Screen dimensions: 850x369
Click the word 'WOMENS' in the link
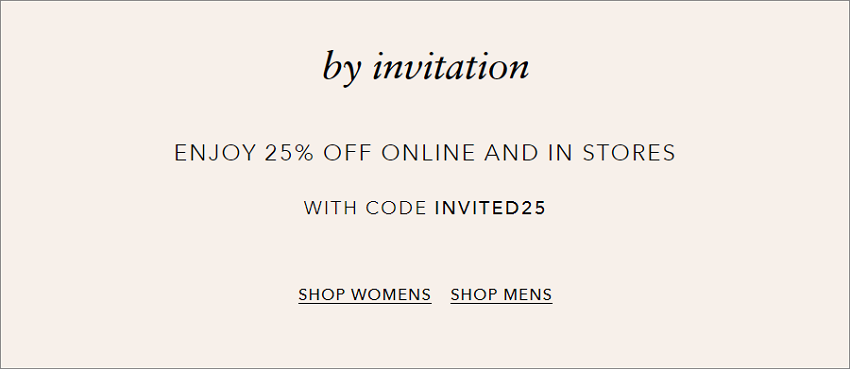point(390,295)
